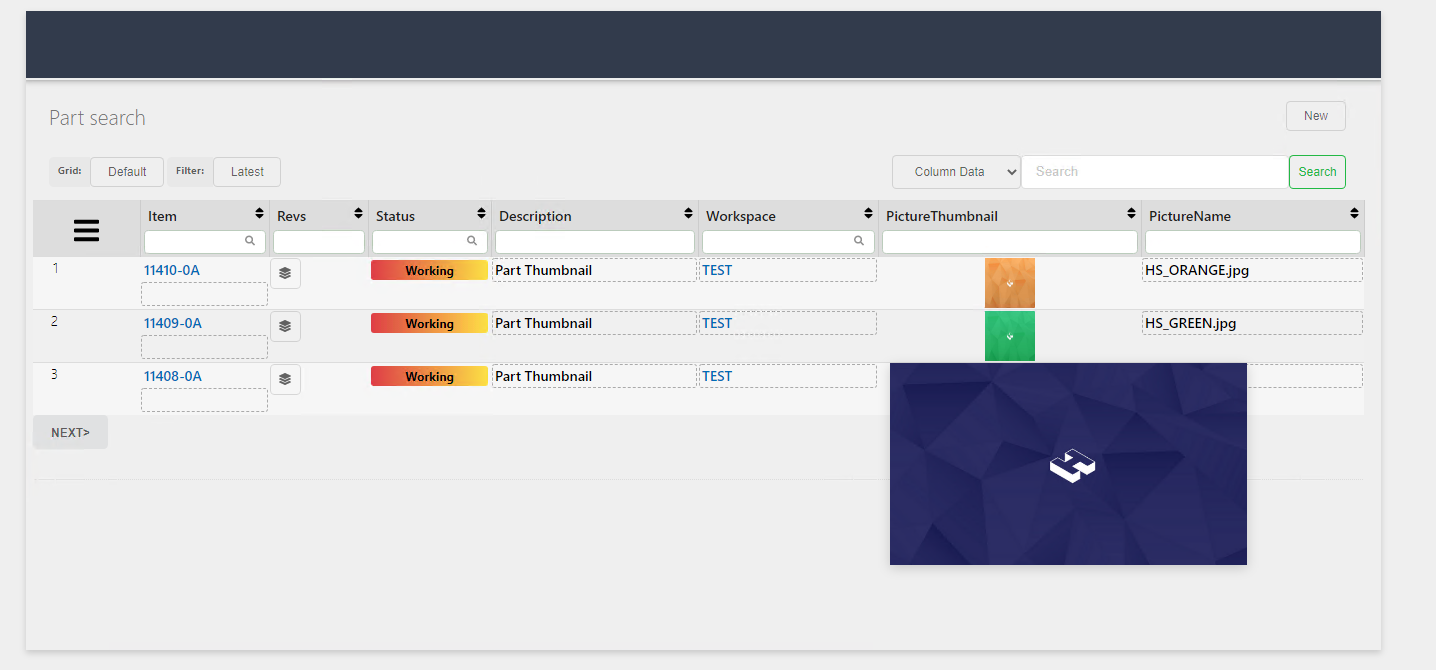
Task: Sort by the PictureThumbnail column arrows
Action: click(1131, 214)
